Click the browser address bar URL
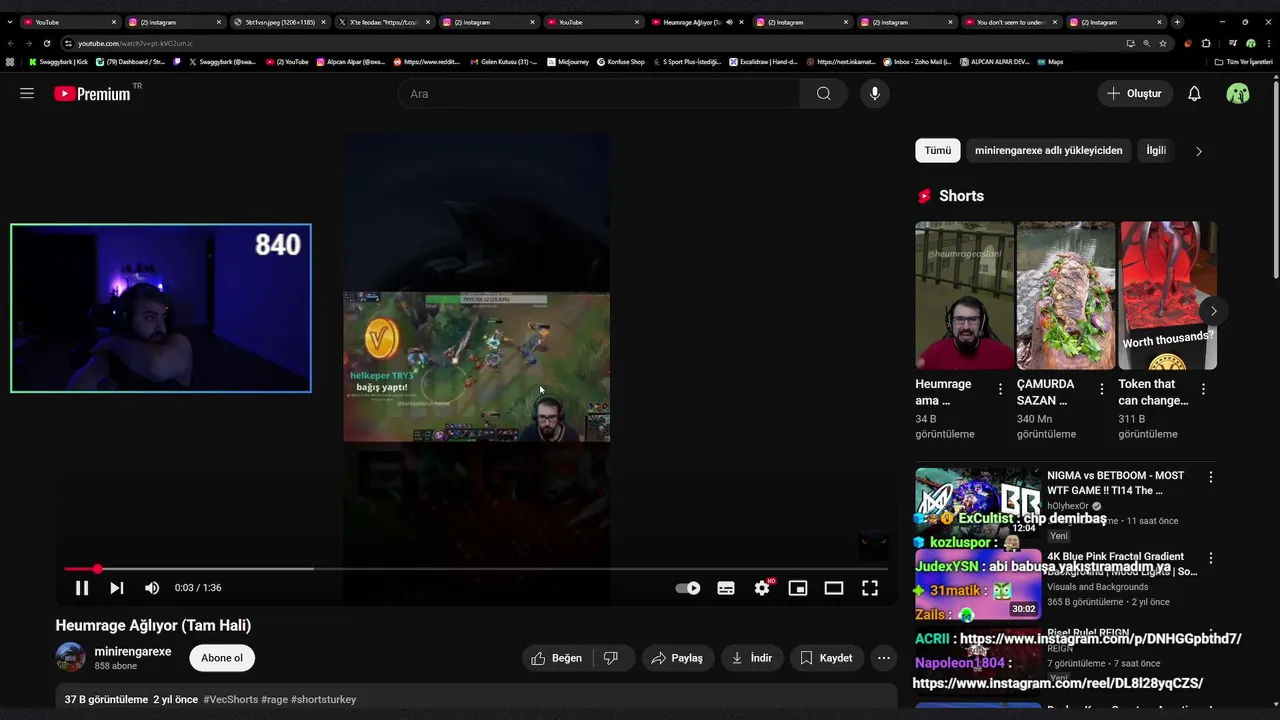This screenshot has width=1280, height=720. point(135,43)
